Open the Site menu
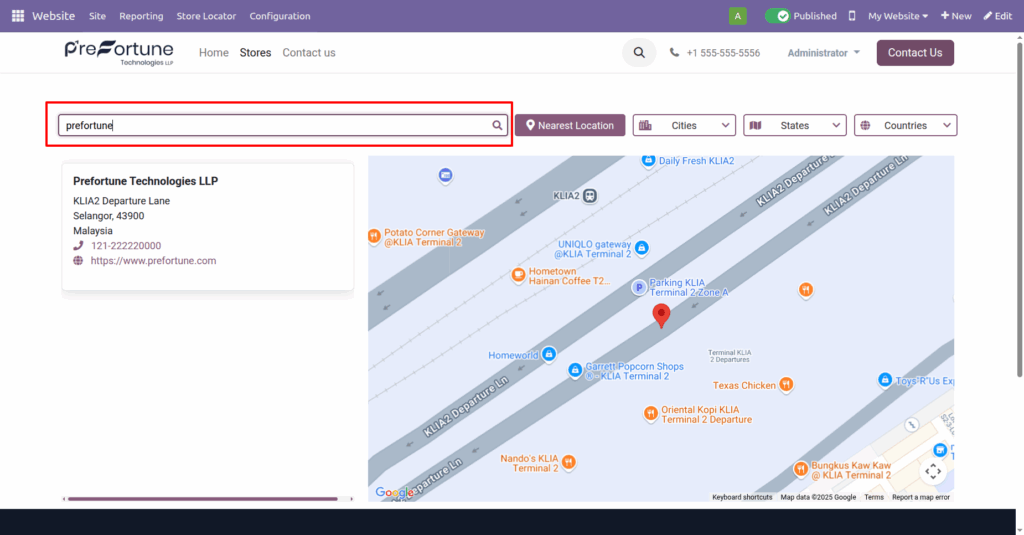 (x=97, y=16)
